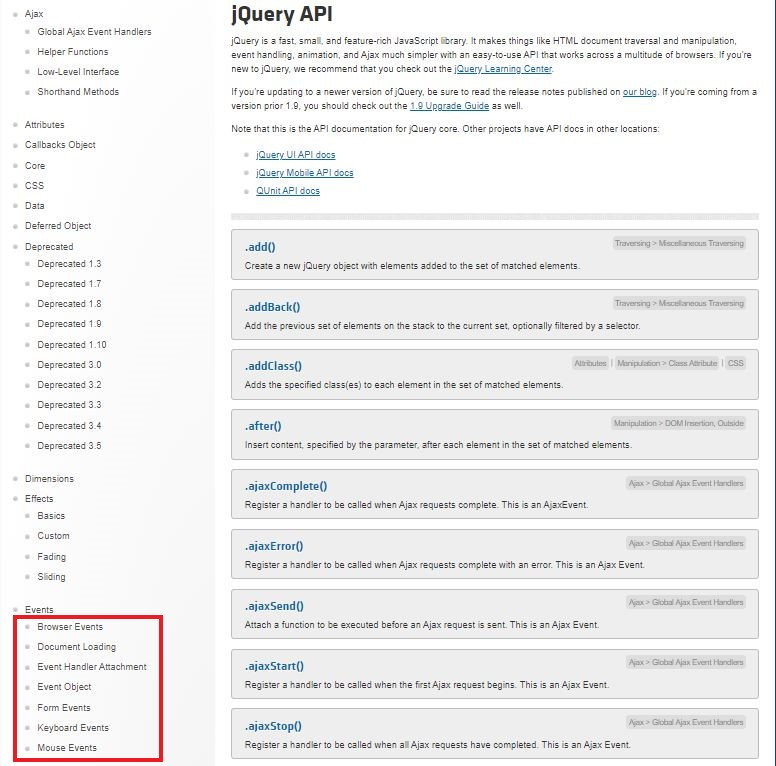776x766 pixels.
Task: Open Deprecated 3.5 subcategory
Action: 69,446
